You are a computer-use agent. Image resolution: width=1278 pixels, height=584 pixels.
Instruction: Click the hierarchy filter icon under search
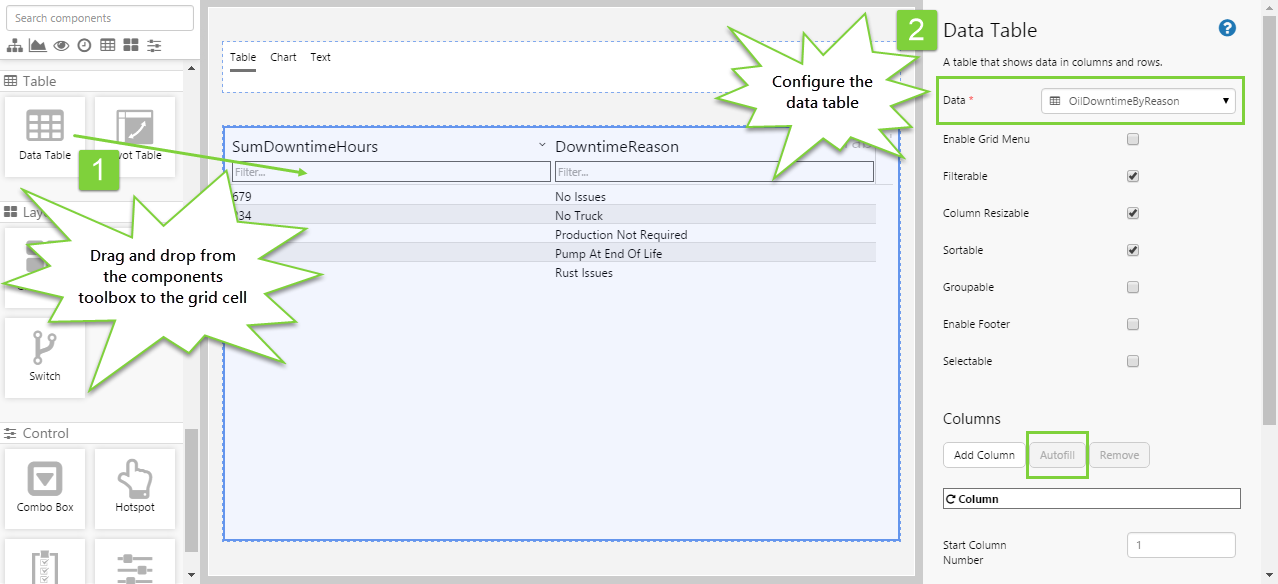click(15, 45)
